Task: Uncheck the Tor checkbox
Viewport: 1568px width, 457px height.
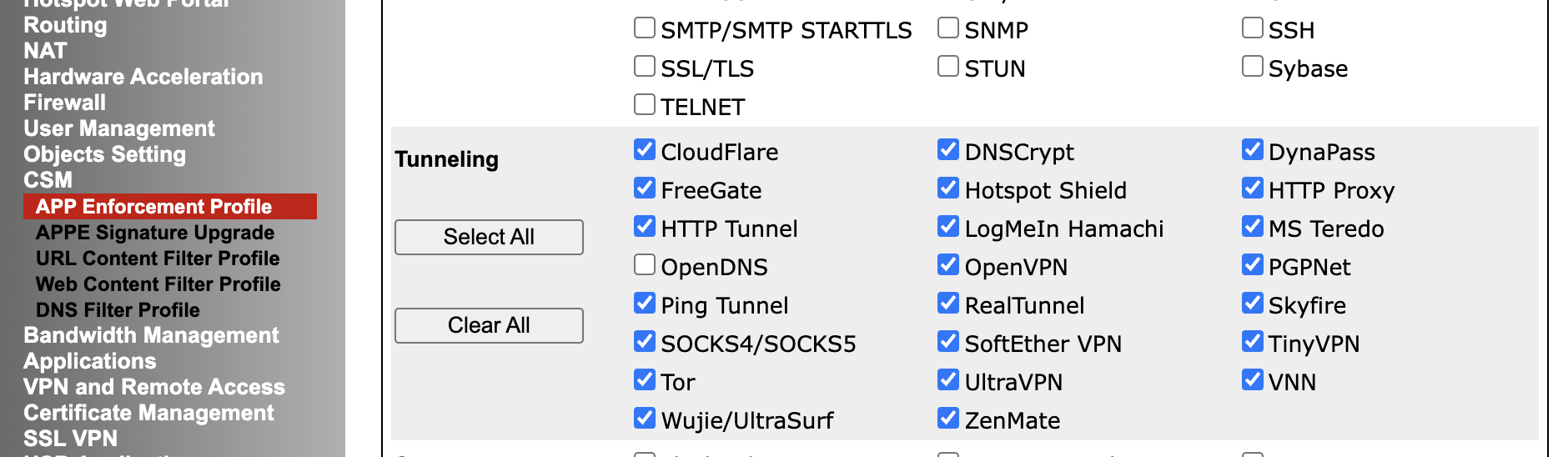Action: [644, 380]
